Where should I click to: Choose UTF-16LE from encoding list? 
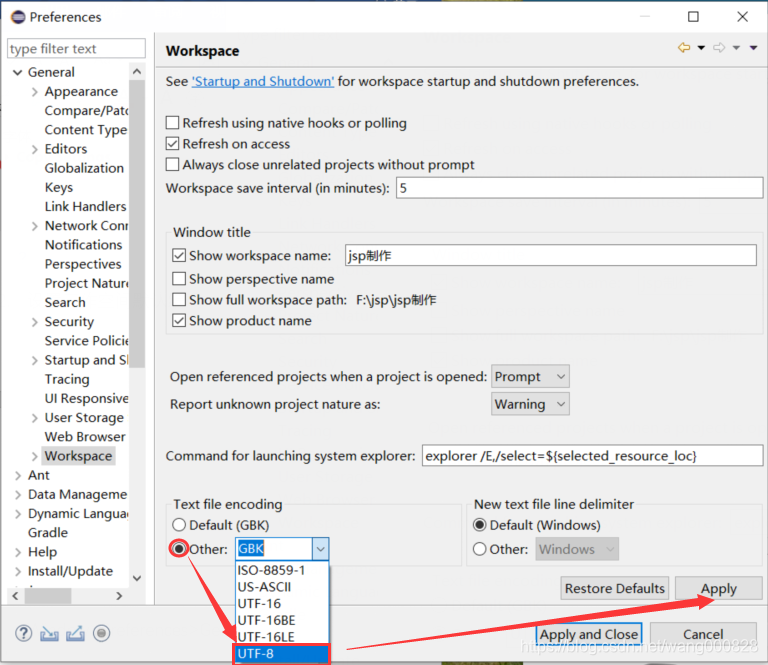pyautogui.click(x=282, y=637)
